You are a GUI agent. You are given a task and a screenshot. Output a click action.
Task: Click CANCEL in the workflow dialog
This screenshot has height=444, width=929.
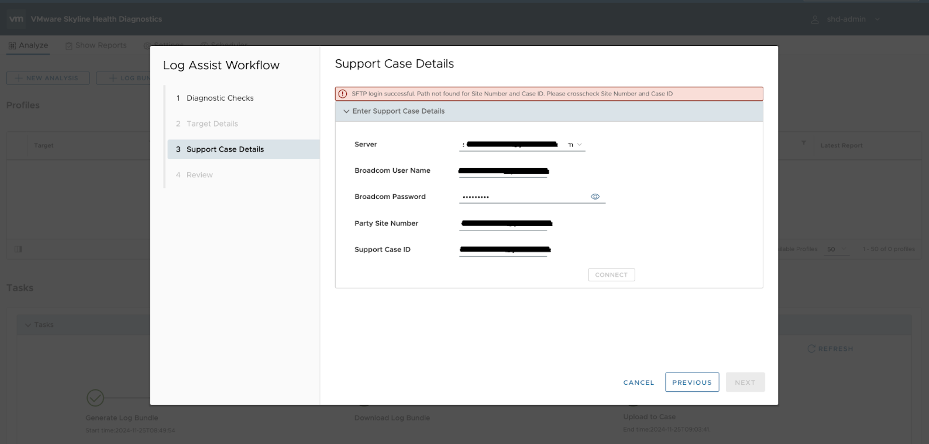(639, 382)
